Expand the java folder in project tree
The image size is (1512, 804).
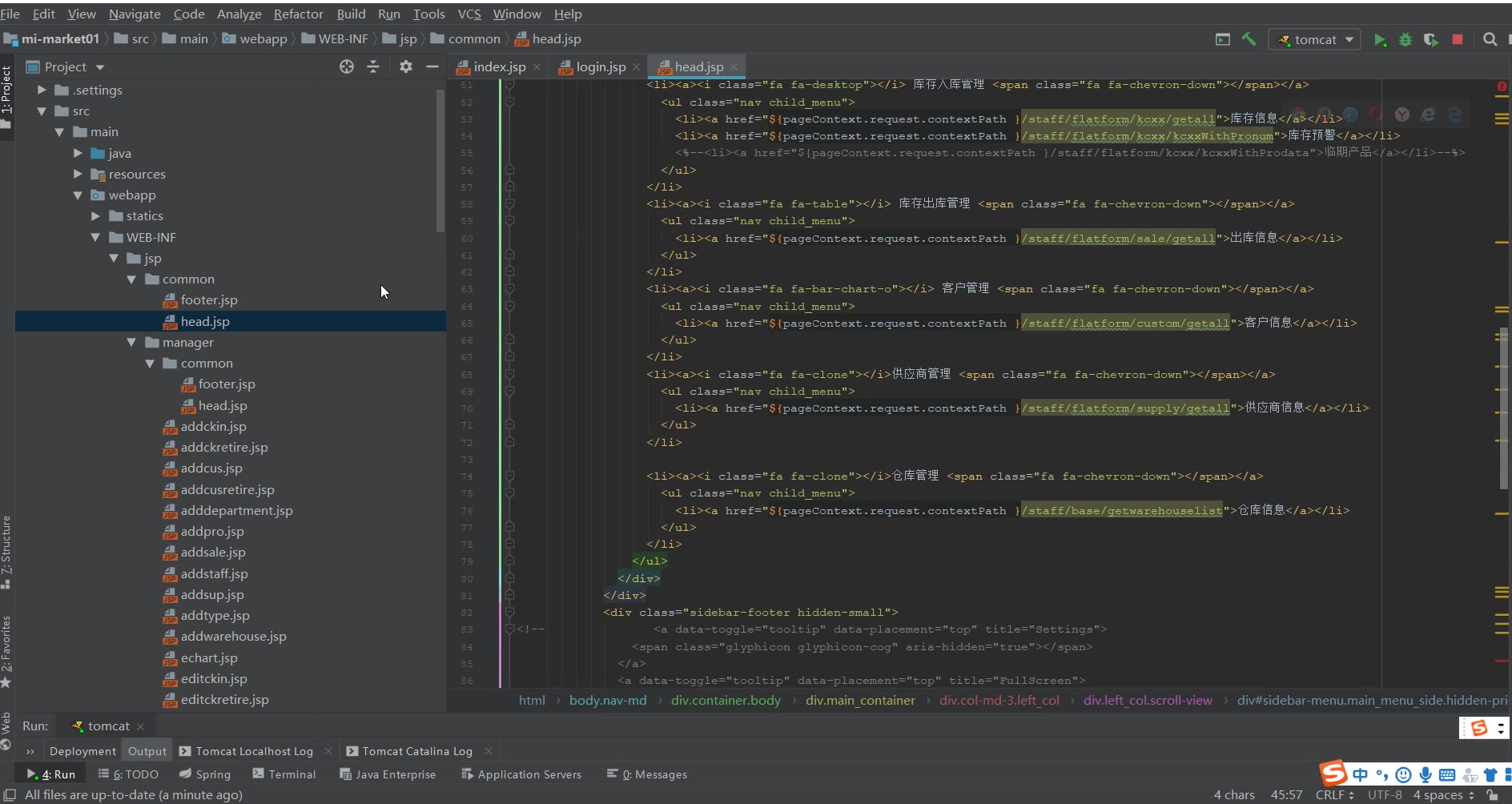[x=78, y=153]
